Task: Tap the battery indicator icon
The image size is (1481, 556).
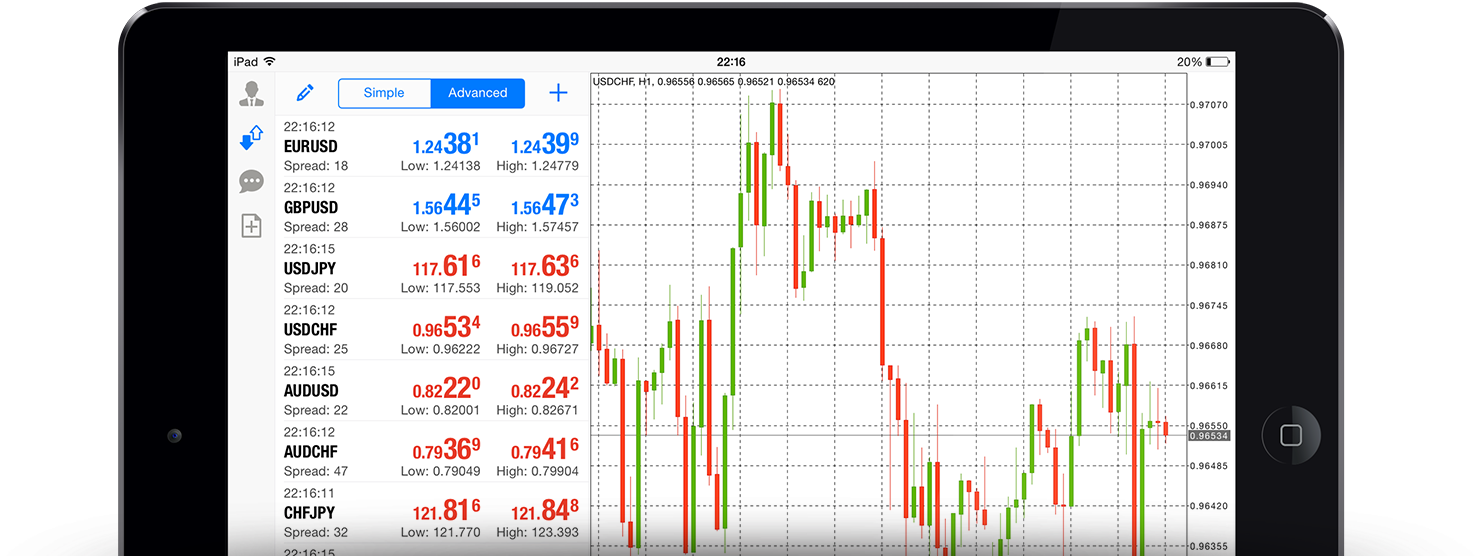Action: tap(1217, 62)
